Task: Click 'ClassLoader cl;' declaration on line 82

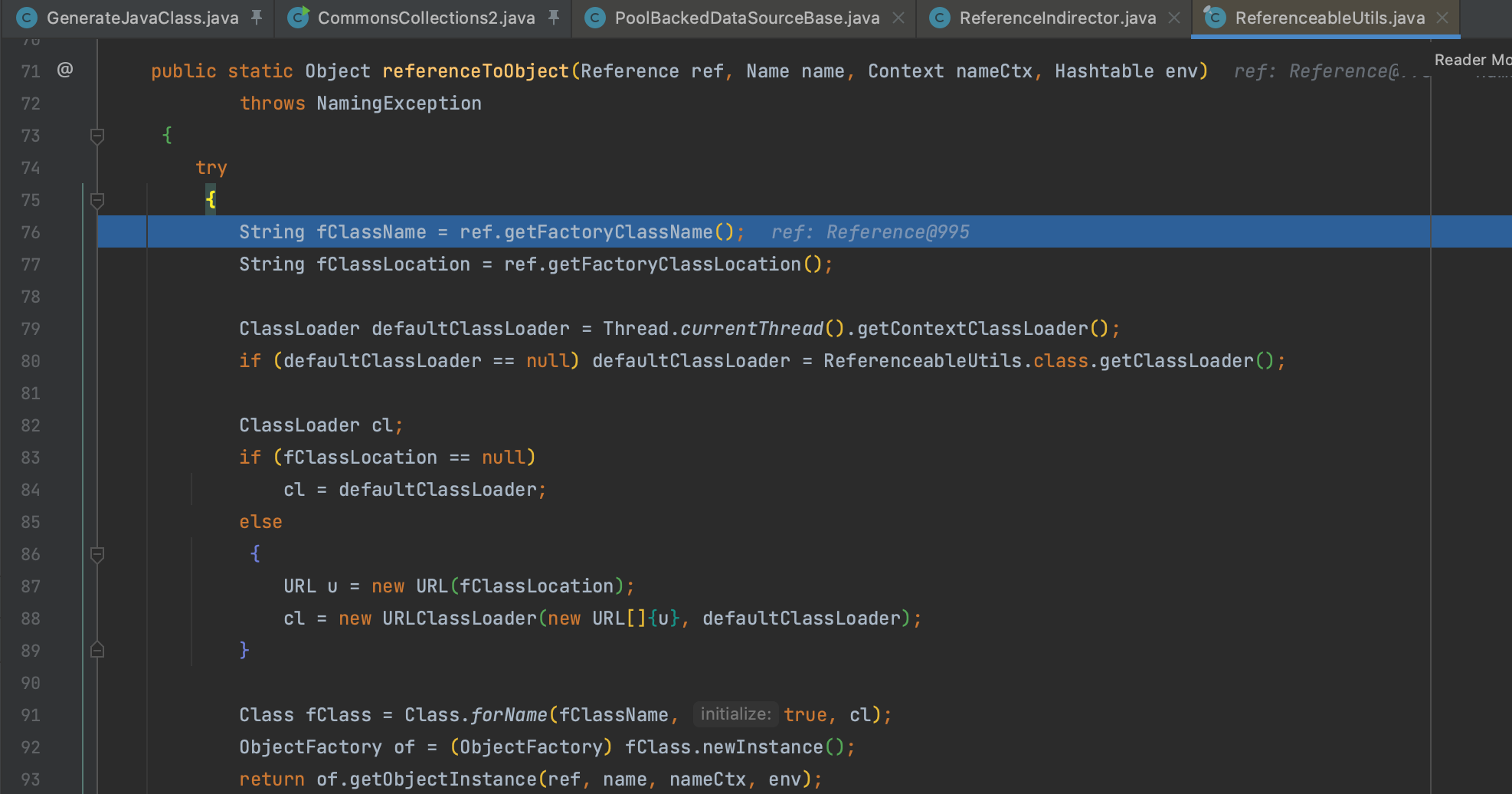Action: click(321, 425)
